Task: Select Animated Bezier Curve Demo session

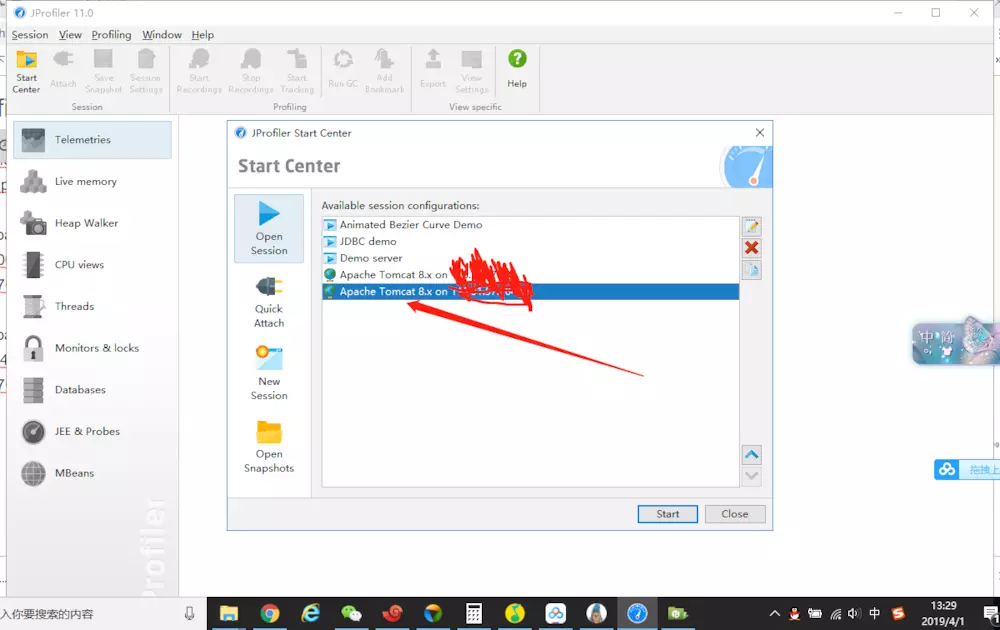Action: click(531, 224)
